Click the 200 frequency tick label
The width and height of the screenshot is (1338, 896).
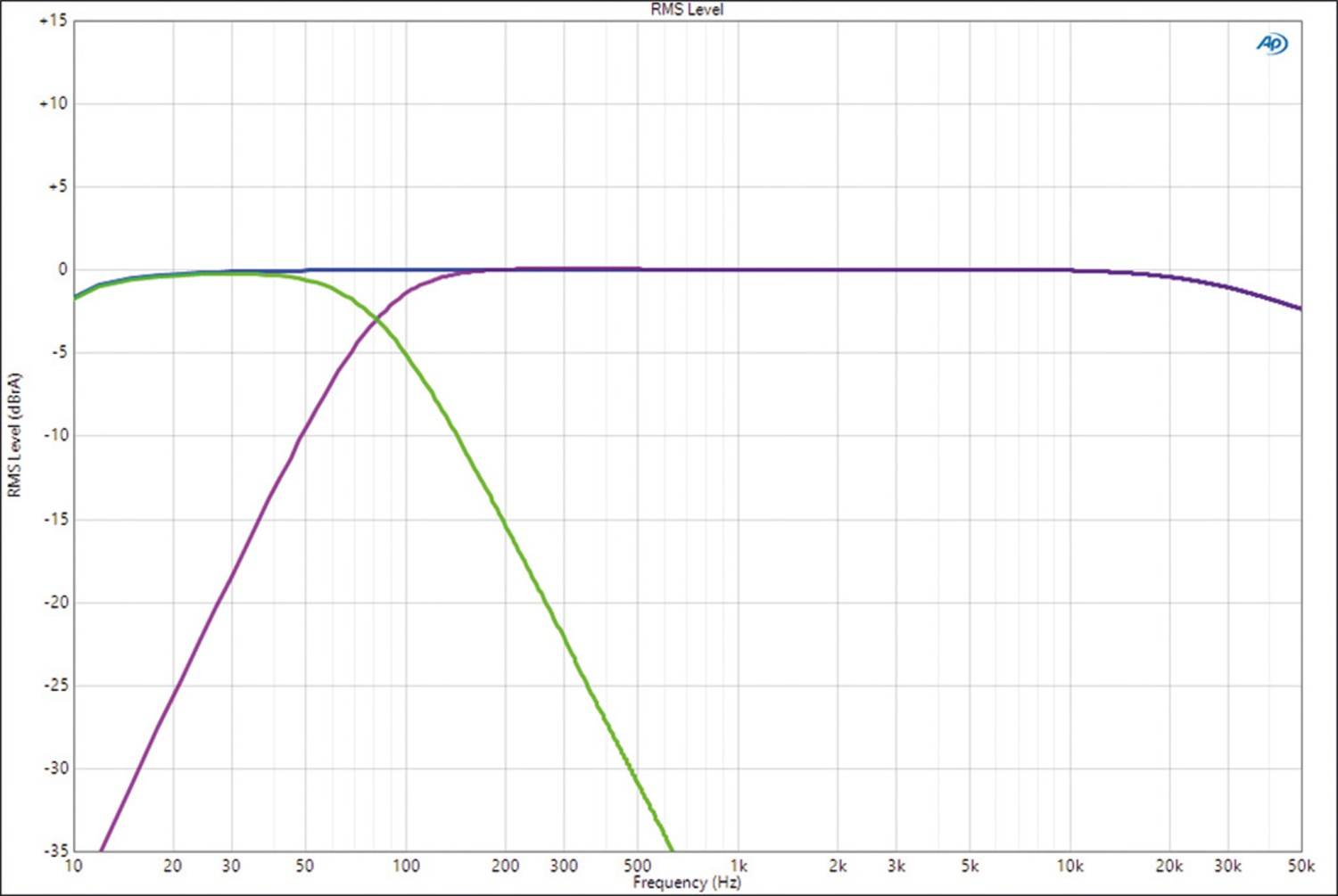tap(506, 866)
